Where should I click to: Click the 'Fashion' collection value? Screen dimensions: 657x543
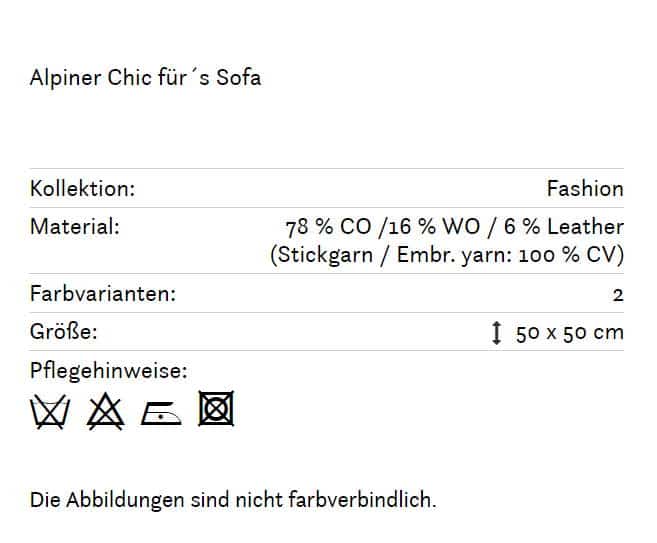coord(585,189)
